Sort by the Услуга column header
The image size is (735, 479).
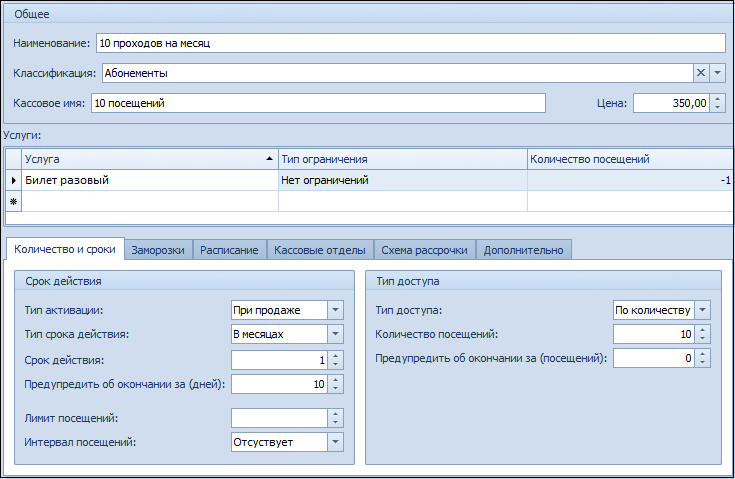coord(150,159)
